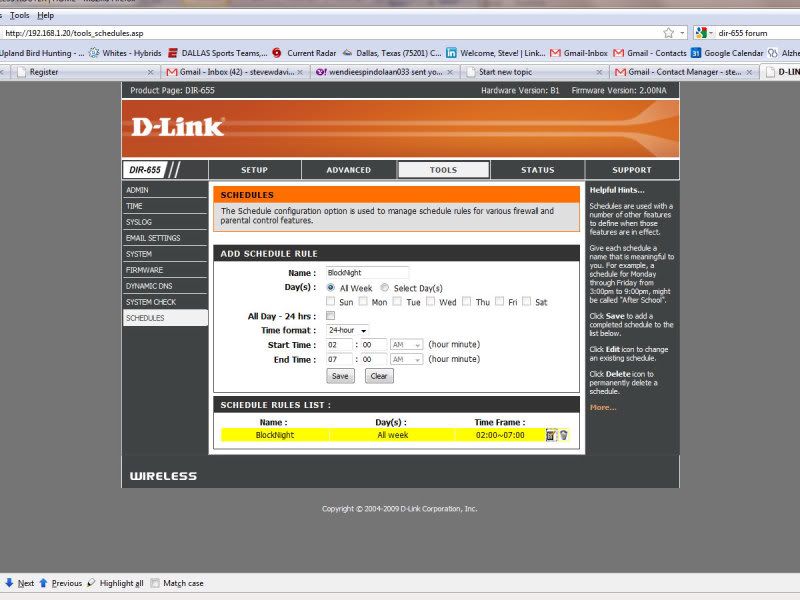
Task: Click the browser URL address bar
Action: click(332, 33)
